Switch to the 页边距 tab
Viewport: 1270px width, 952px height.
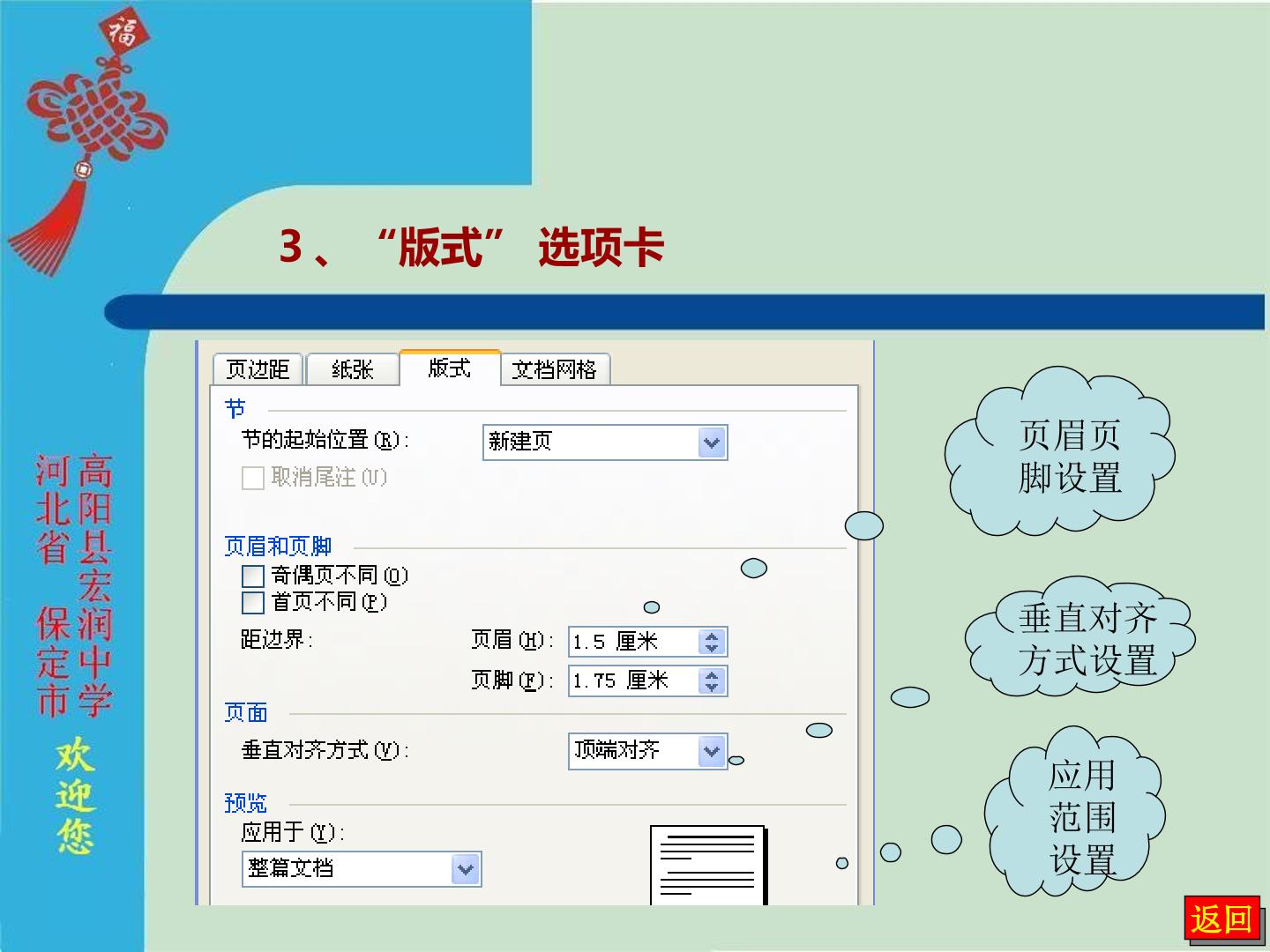258,369
